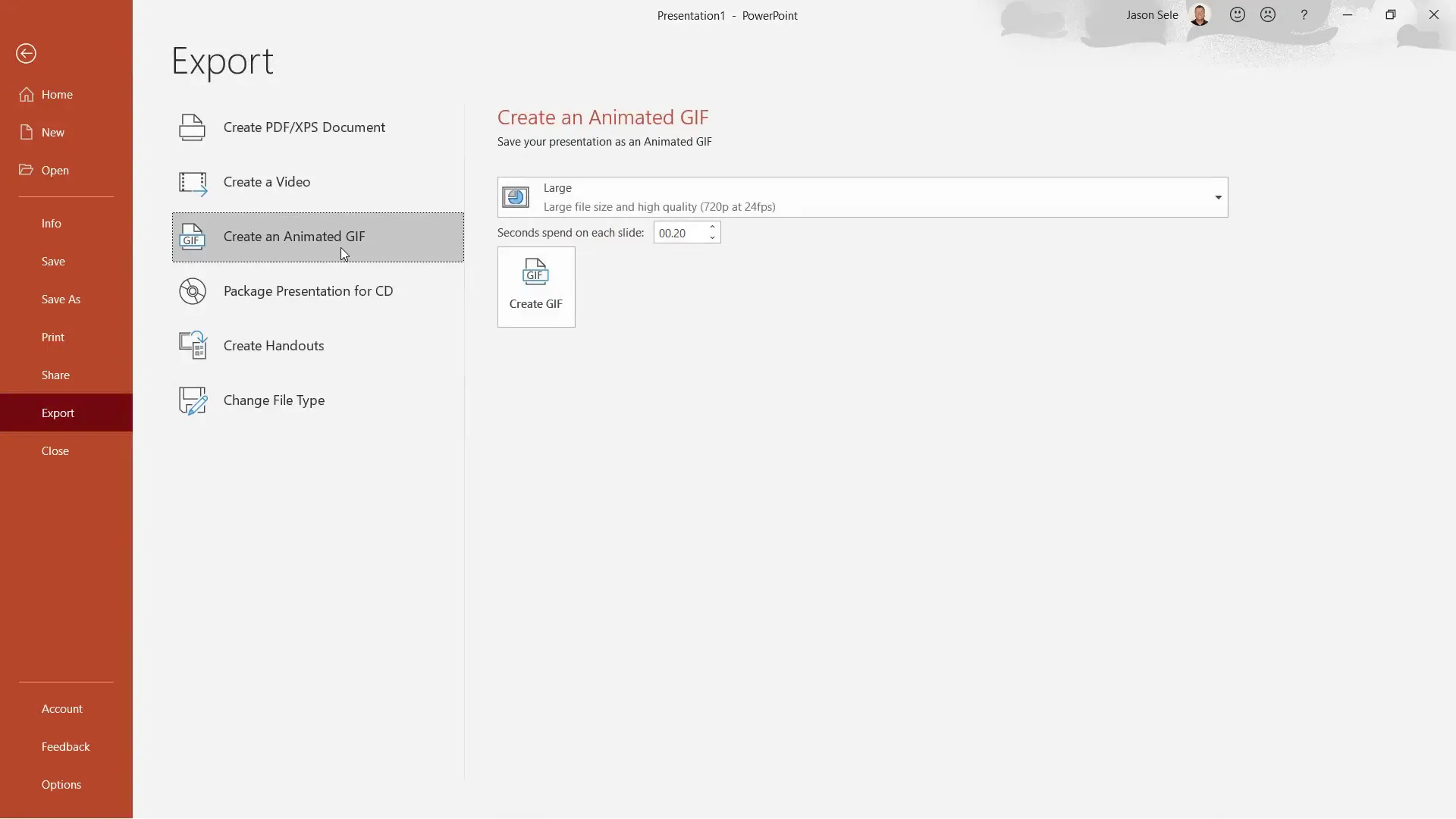
Task: Open Account settings page
Action: click(66, 709)
